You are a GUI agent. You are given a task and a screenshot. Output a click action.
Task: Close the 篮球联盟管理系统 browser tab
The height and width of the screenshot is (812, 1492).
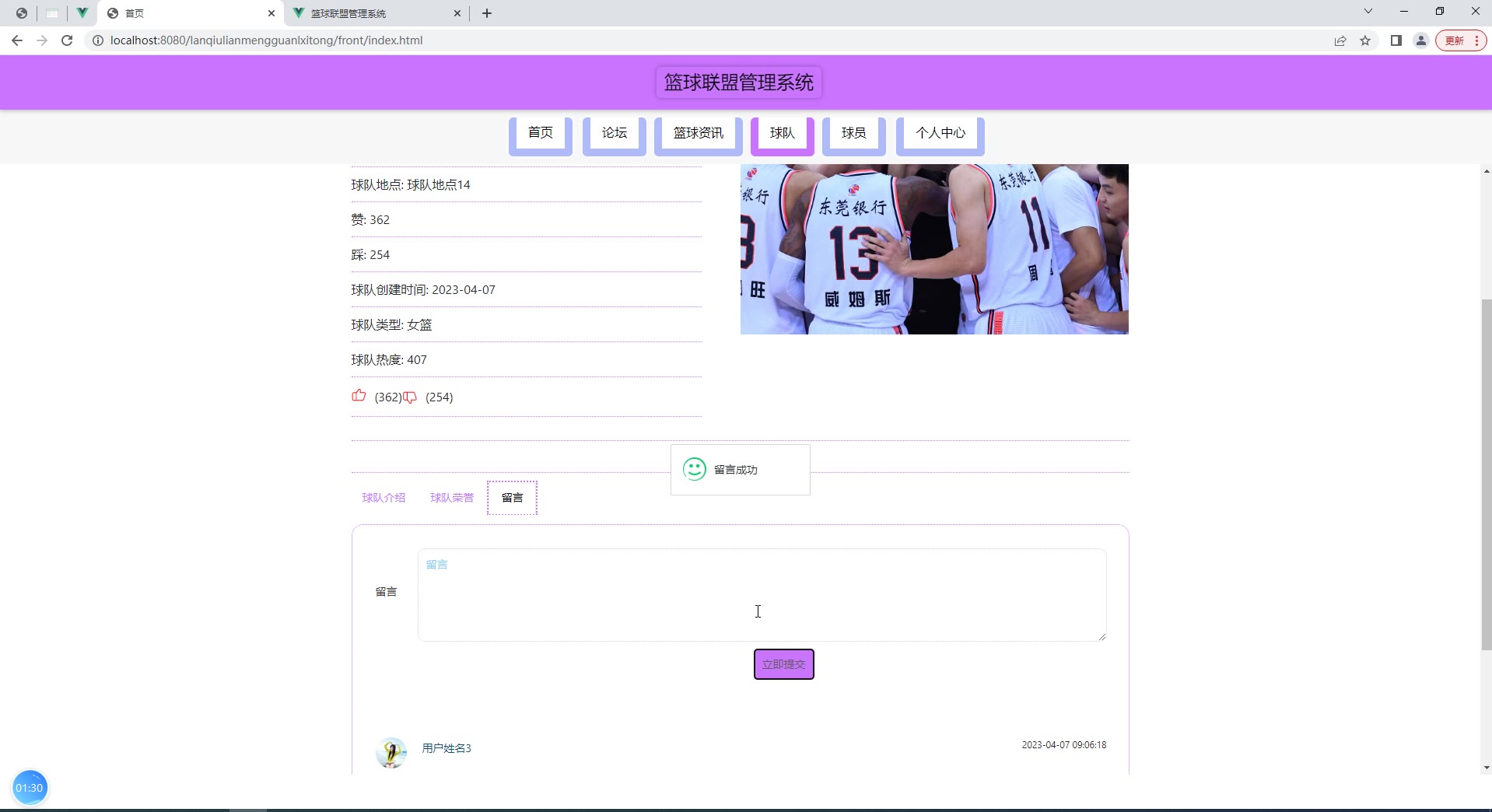tap(457, 13)
